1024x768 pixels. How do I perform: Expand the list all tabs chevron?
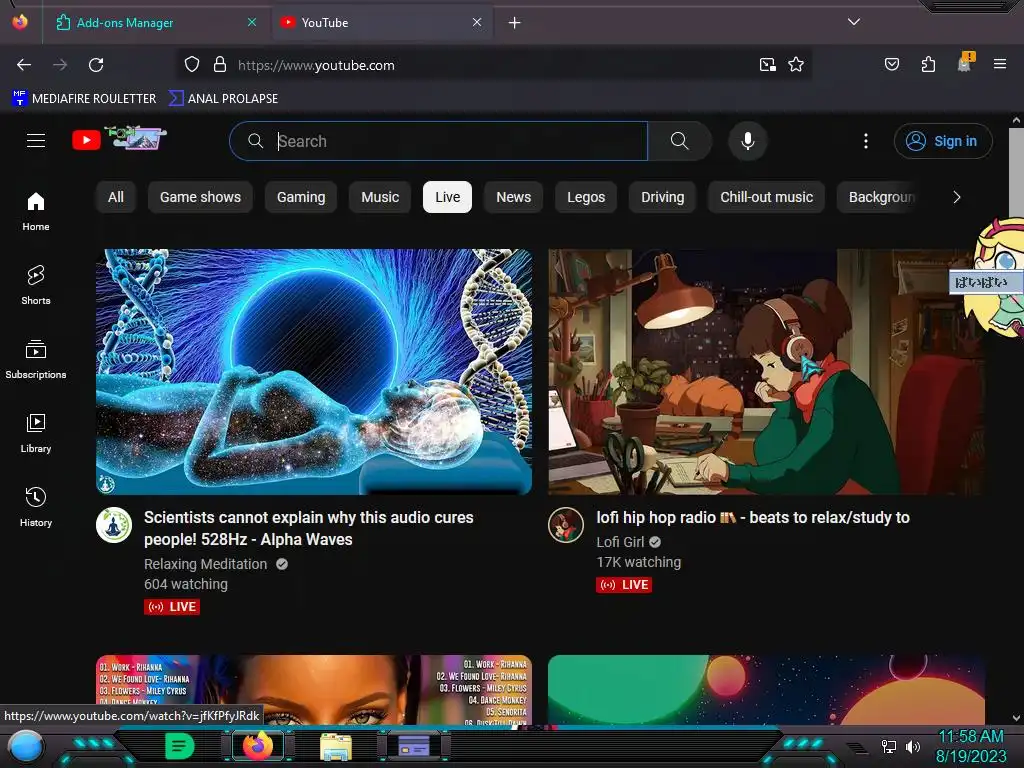[x=854, y=22]
